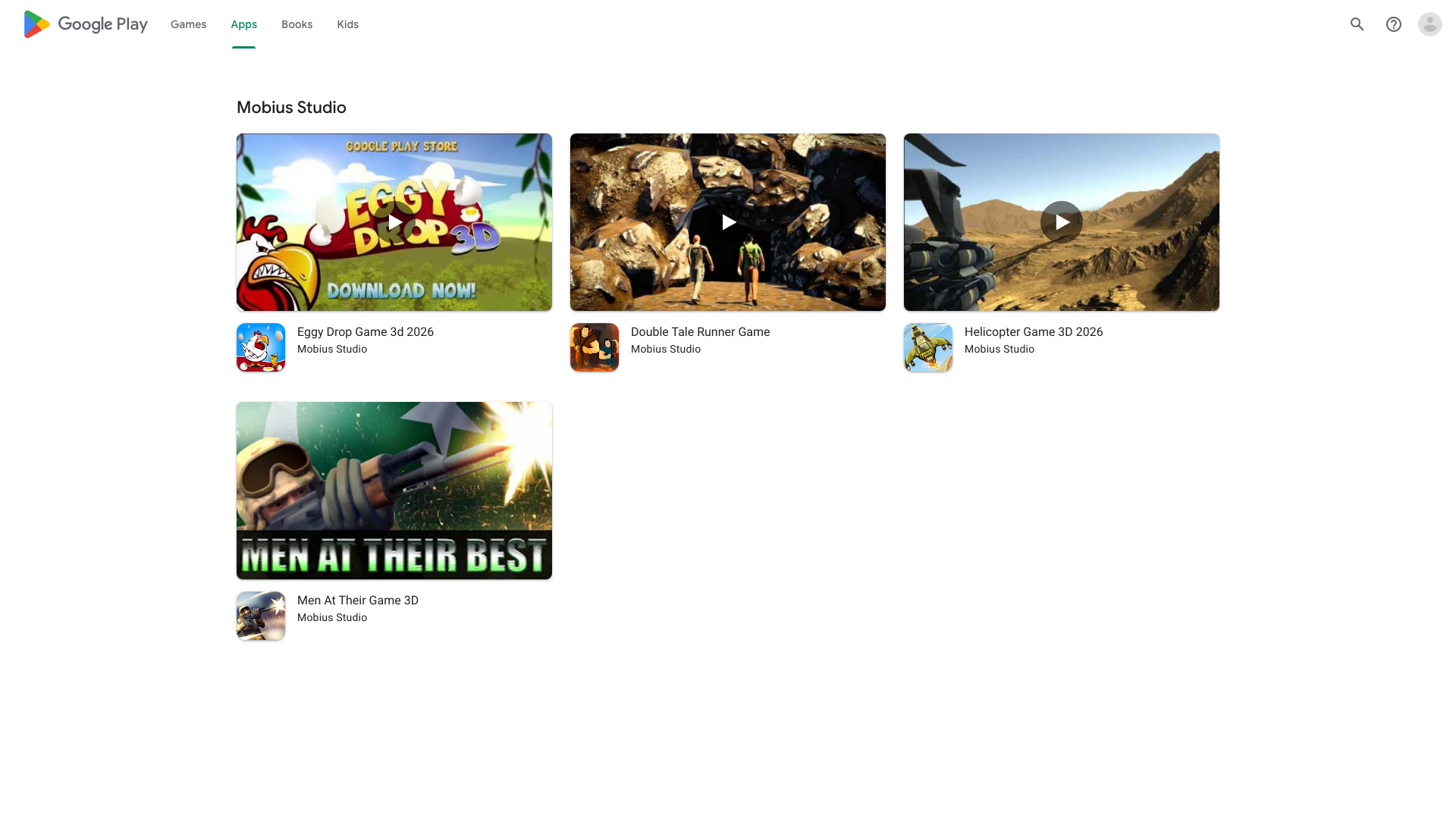1456x819 pixels.
Task: Open the account avatar menu
Action: pos(1429,24)
